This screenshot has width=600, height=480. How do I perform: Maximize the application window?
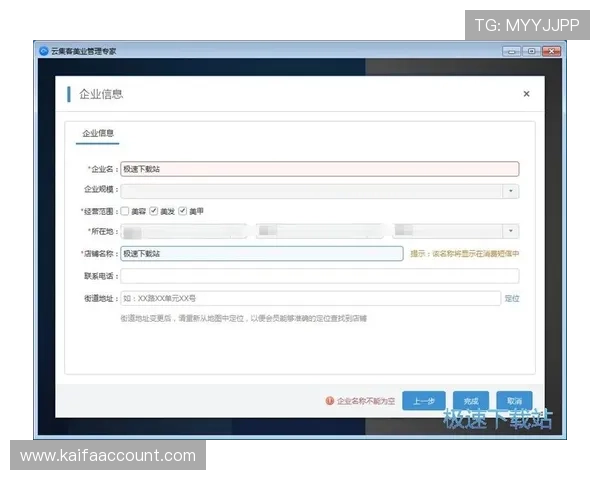point(531,51)
